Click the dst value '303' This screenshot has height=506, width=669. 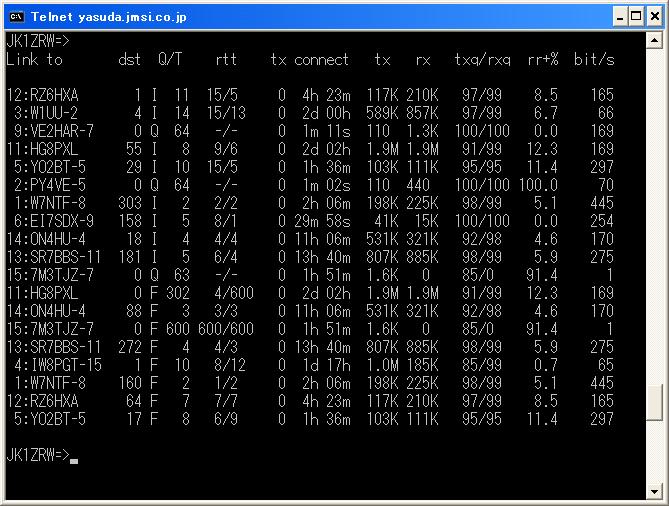[130, 203]
